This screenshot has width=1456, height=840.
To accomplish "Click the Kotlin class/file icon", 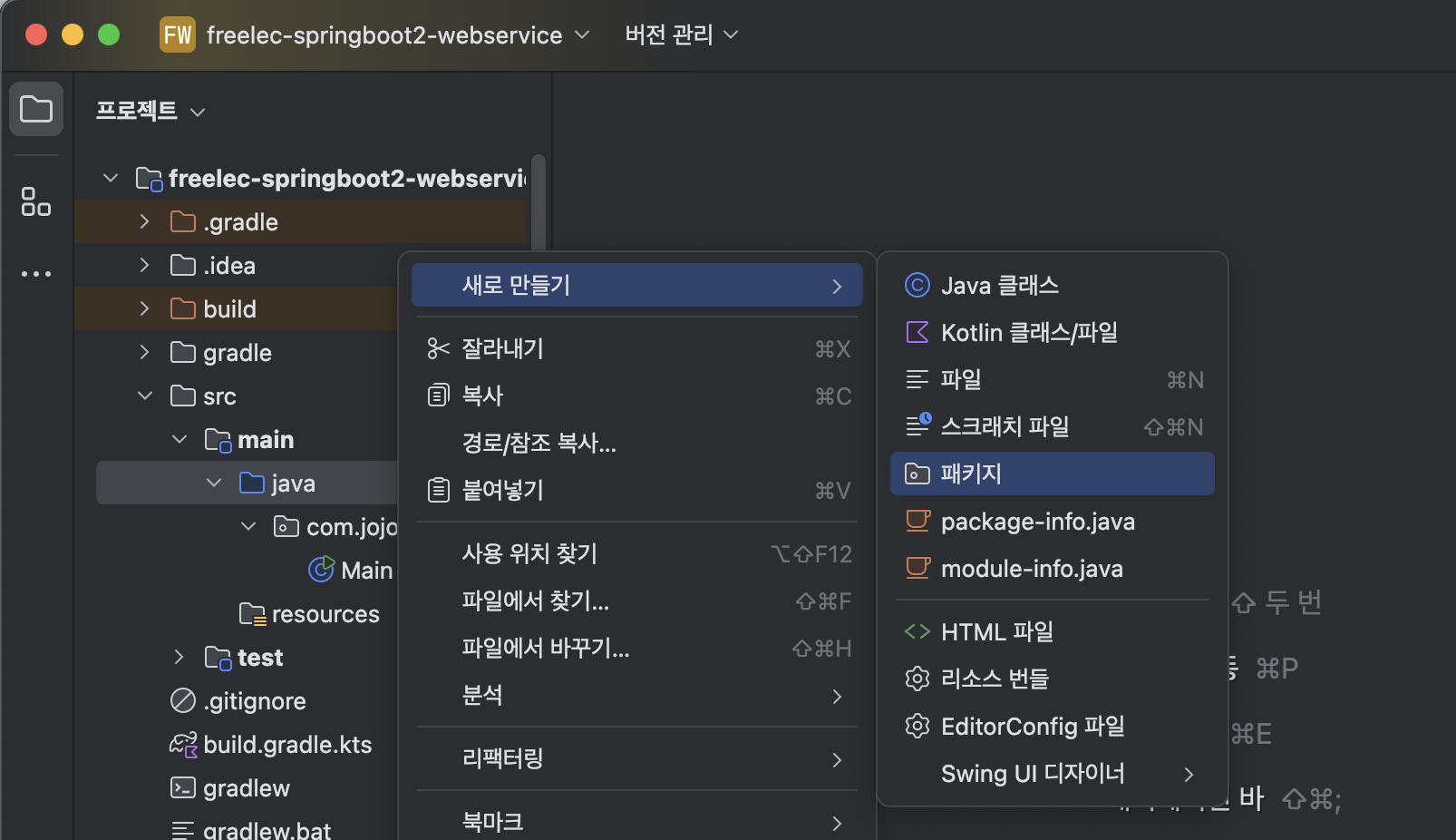I will (x=917, y=332).
